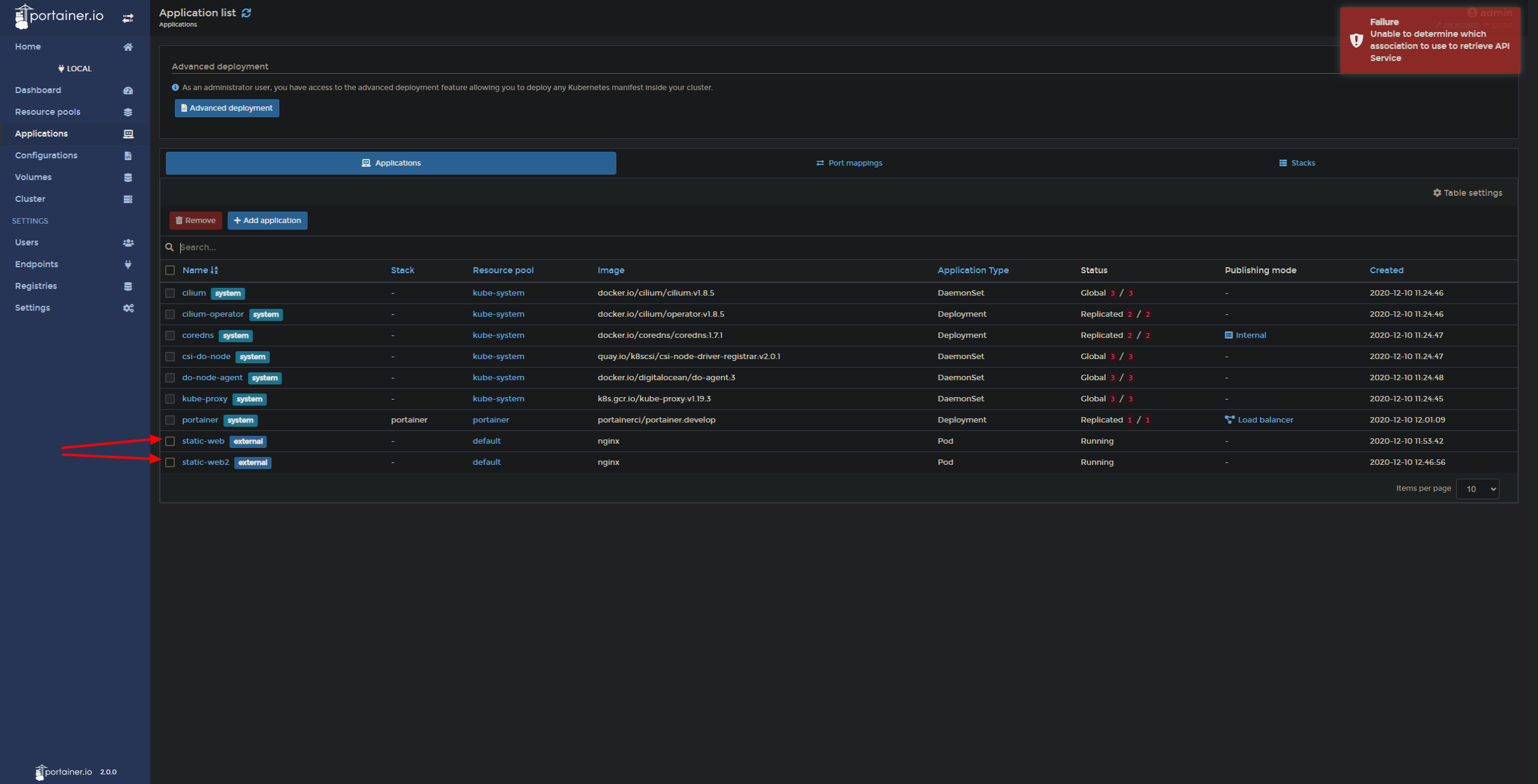Toggle the select-all checkbox in table header
This screenshot has width=1538, height=784.
click(170, 270)
